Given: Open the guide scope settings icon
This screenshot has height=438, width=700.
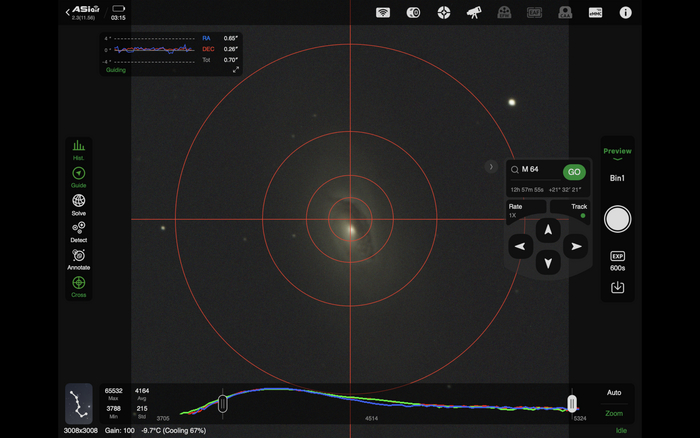Looking at the screenshot, I should pyautogui.click(x=444, y=13).
